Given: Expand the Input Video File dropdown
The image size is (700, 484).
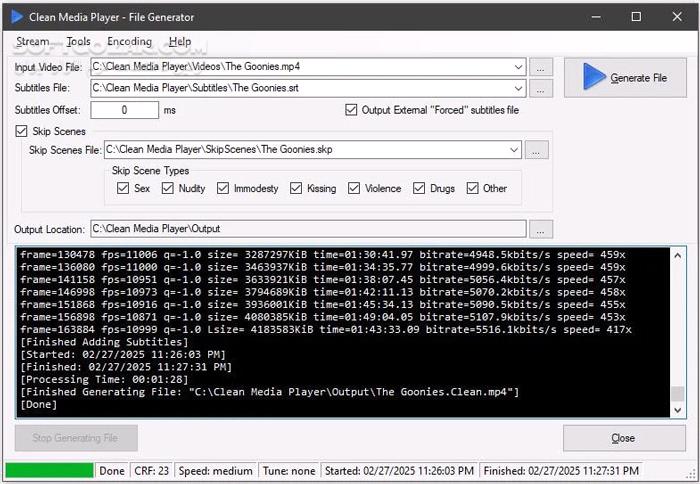Looking at the screenshot, I should [x=517, y=67].
